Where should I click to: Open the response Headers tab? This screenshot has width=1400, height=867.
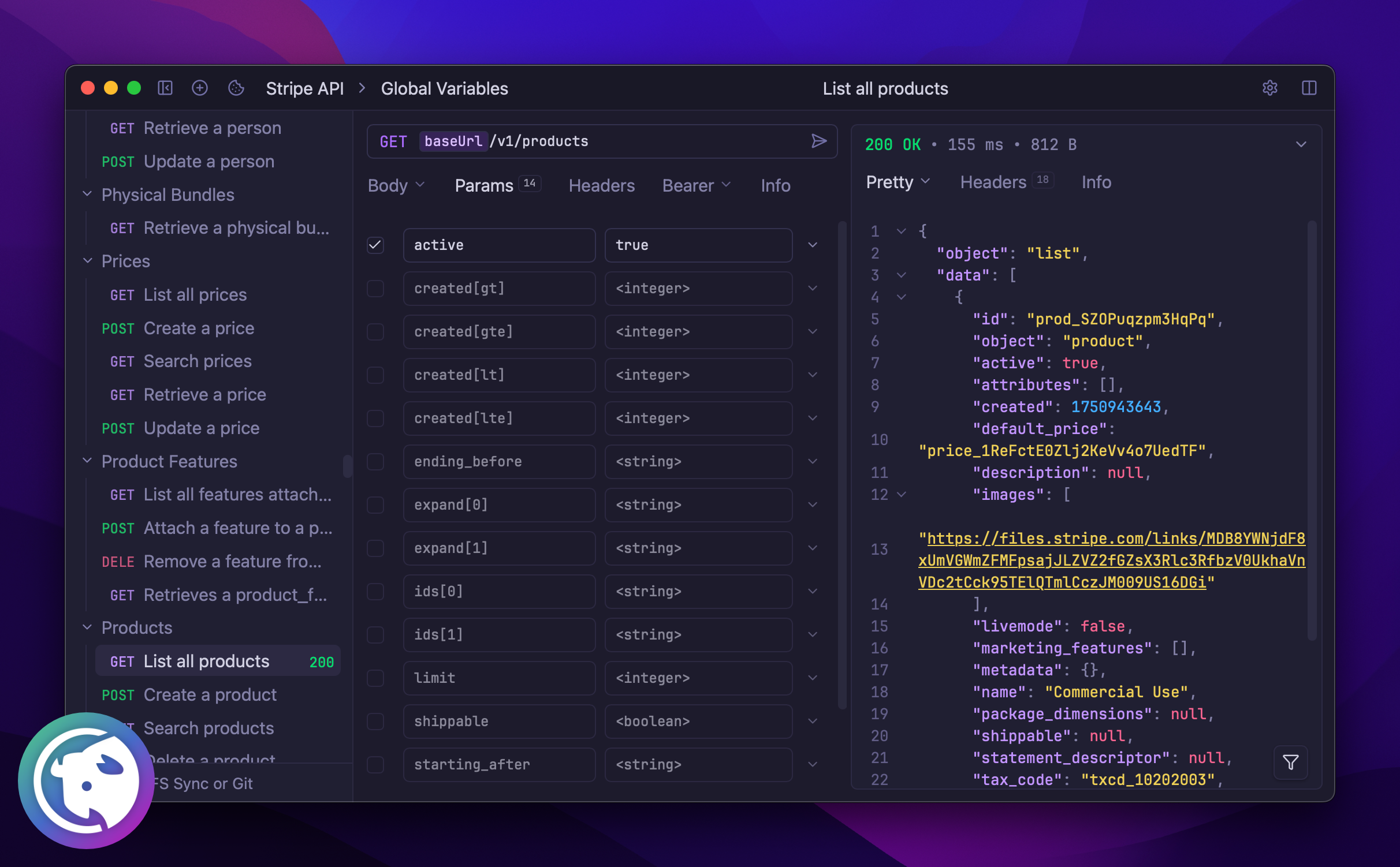click(993, 182)
